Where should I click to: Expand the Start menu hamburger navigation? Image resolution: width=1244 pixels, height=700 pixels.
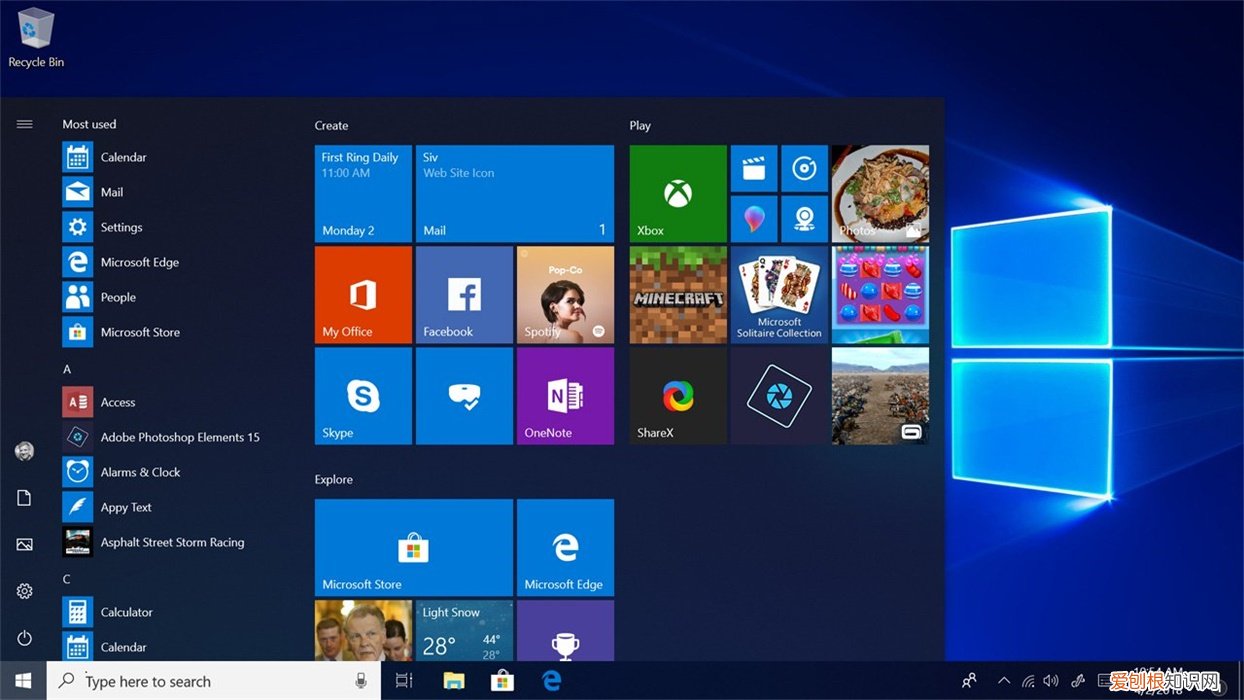point(25,124)
